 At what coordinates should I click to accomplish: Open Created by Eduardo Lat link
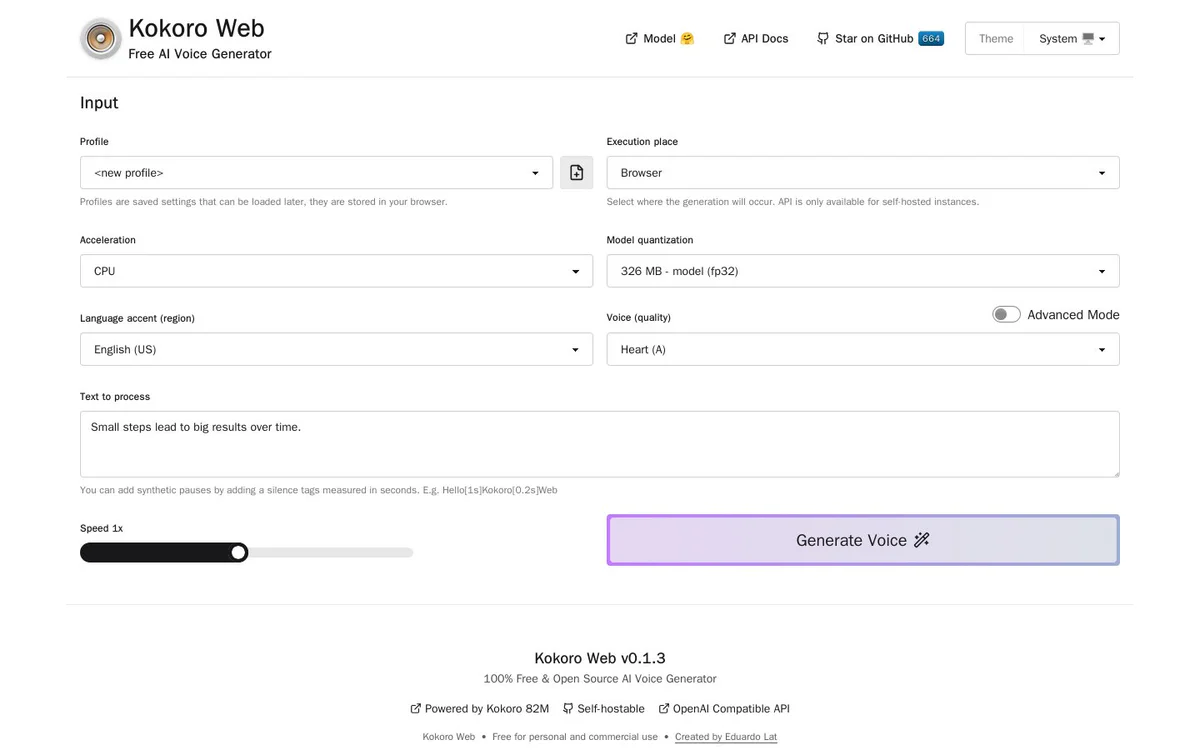(x=726, y=737)
